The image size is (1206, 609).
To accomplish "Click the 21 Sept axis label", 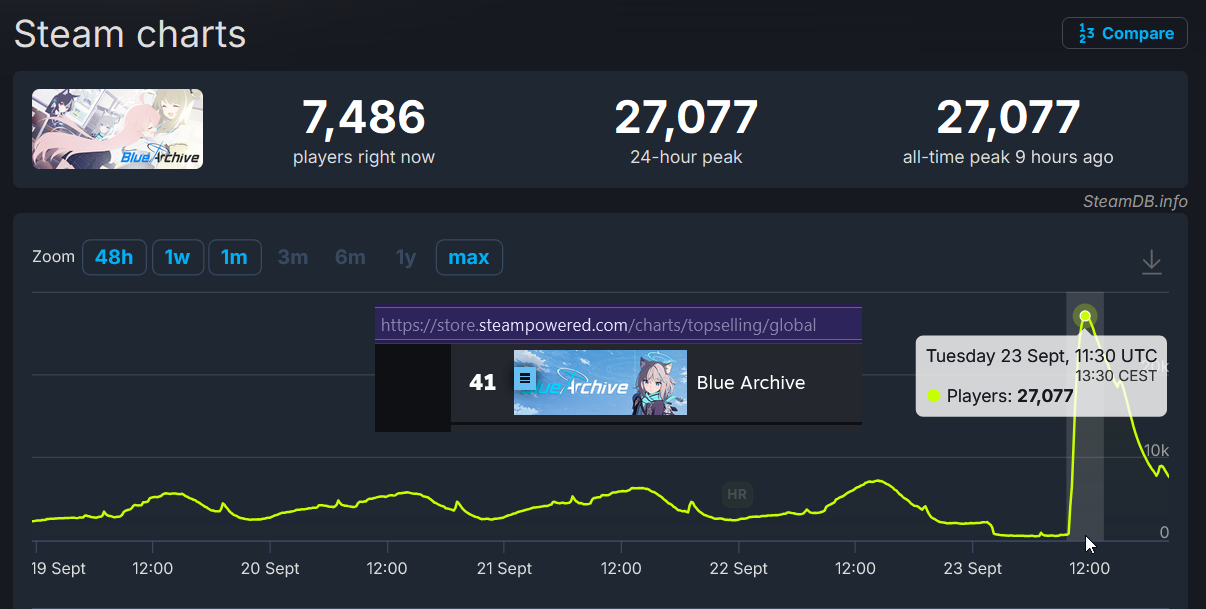I will pos(504,568).
